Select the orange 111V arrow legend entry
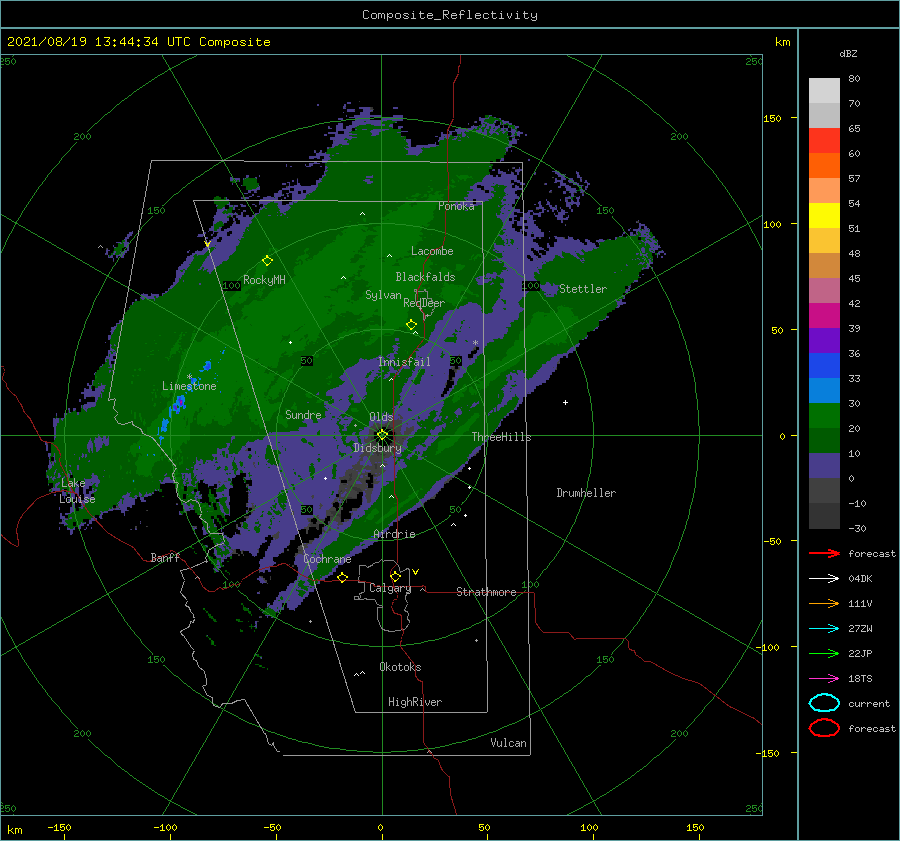 point(824,603)
